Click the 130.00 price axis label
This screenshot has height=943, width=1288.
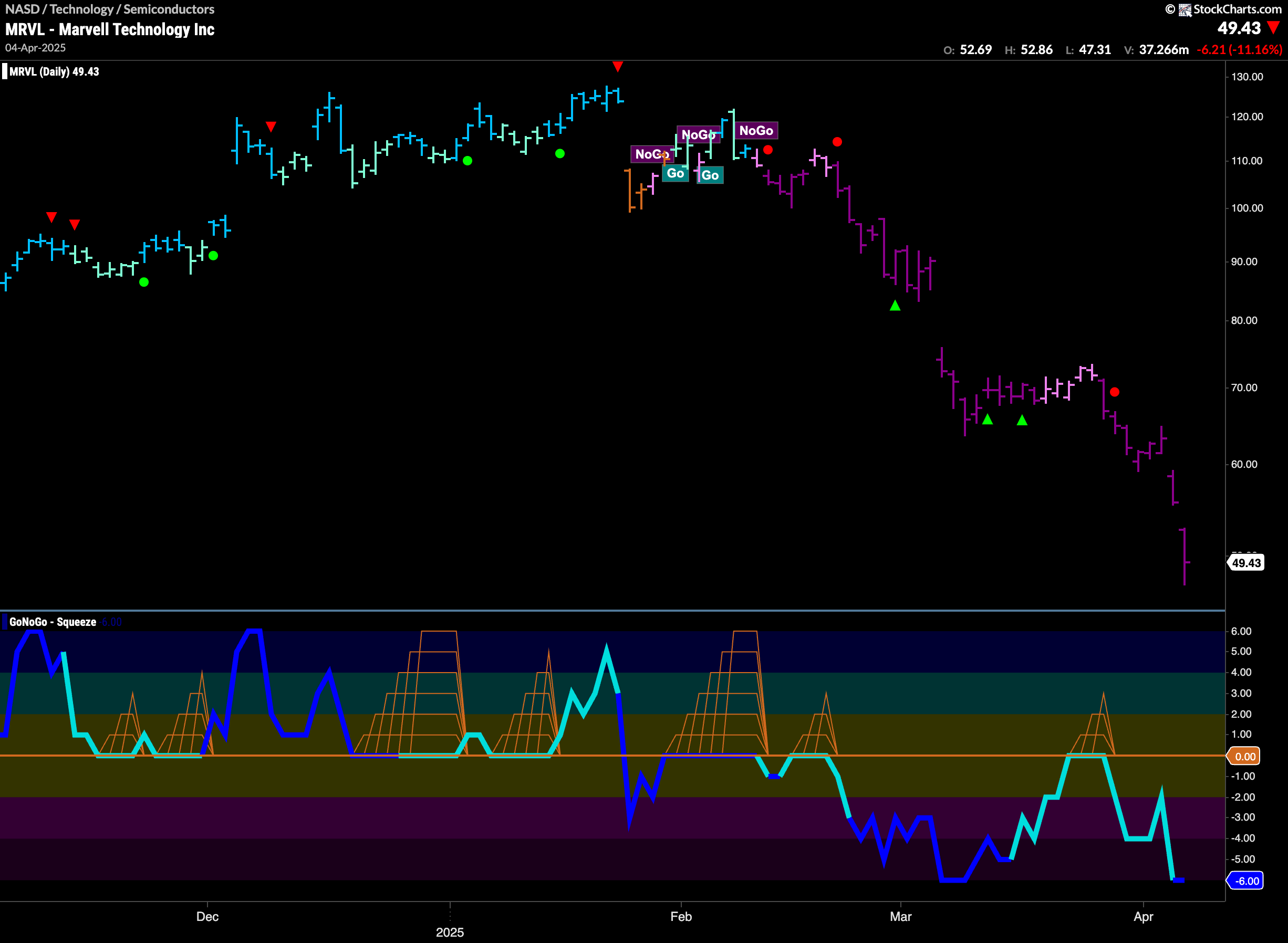(x=1247, y=77)
